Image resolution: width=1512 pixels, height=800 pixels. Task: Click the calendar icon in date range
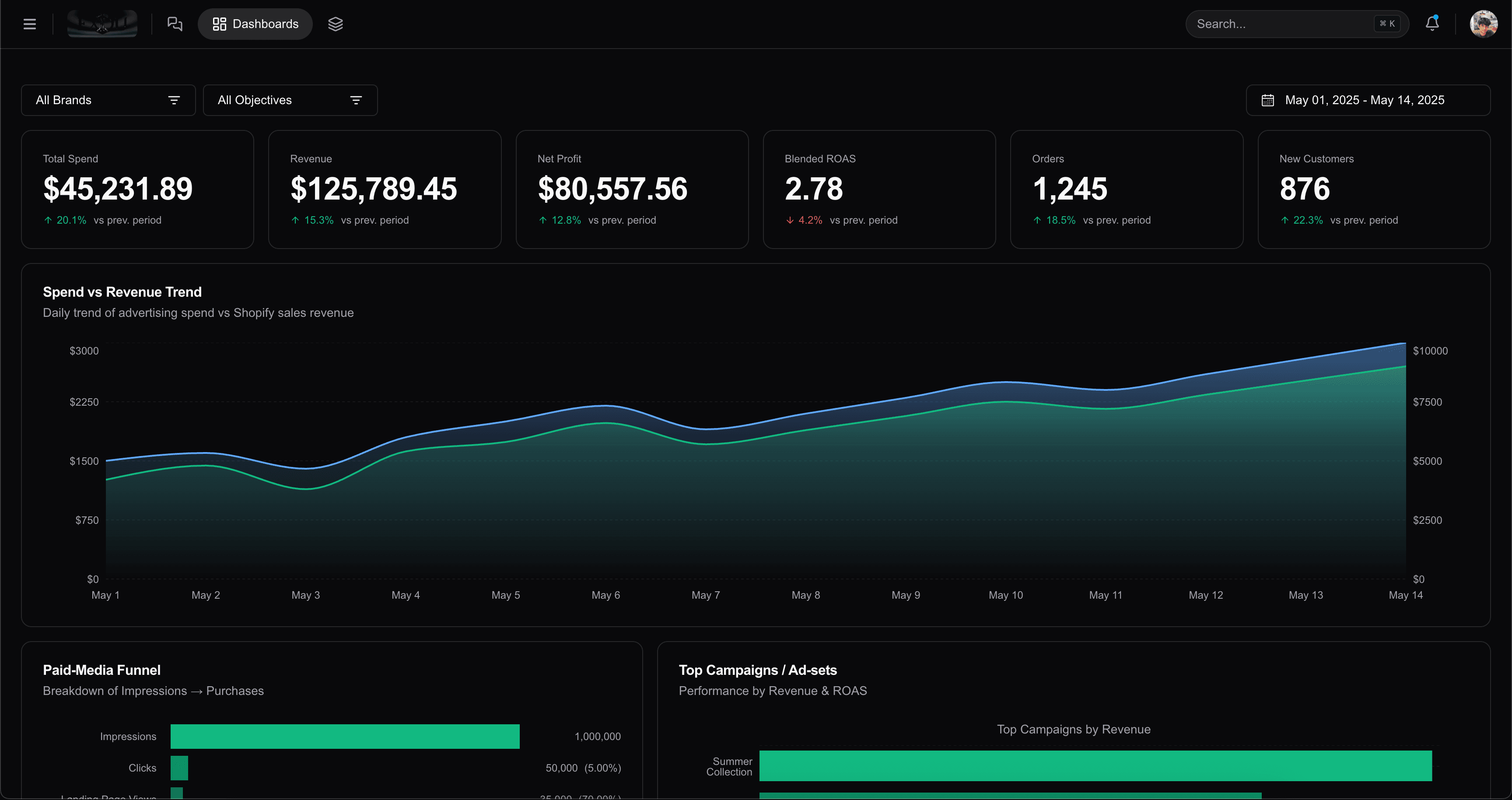(x=1267, y=100)
